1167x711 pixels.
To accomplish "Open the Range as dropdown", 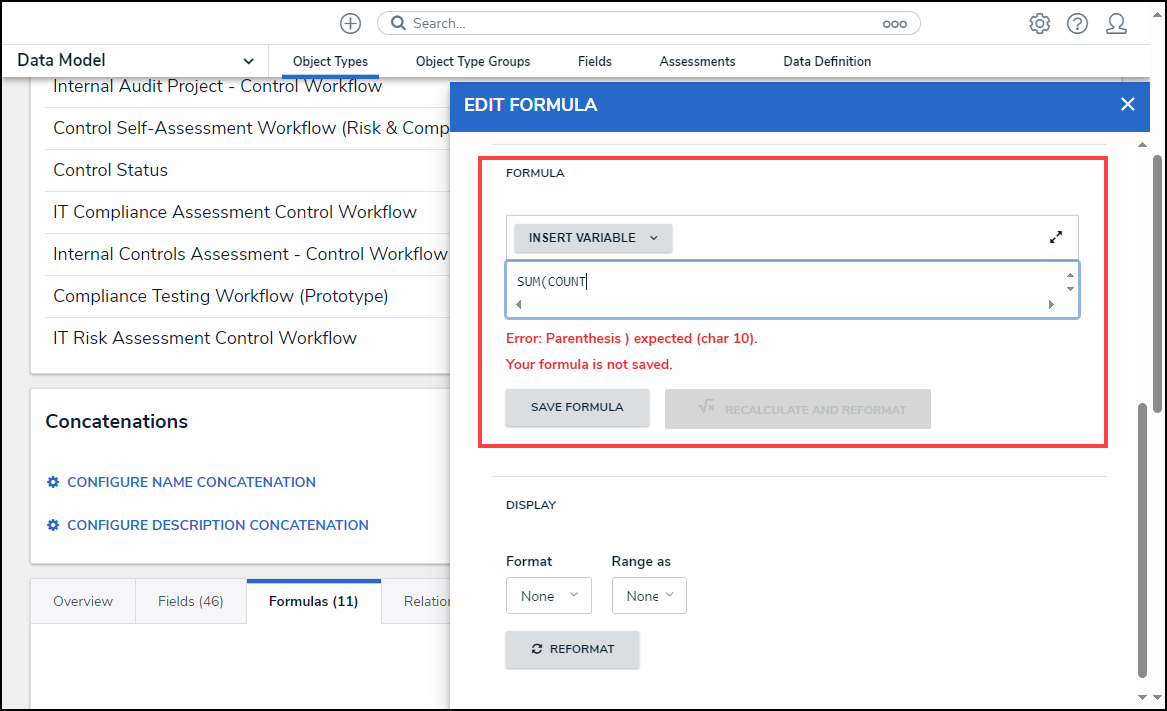I will click(649, 596).
